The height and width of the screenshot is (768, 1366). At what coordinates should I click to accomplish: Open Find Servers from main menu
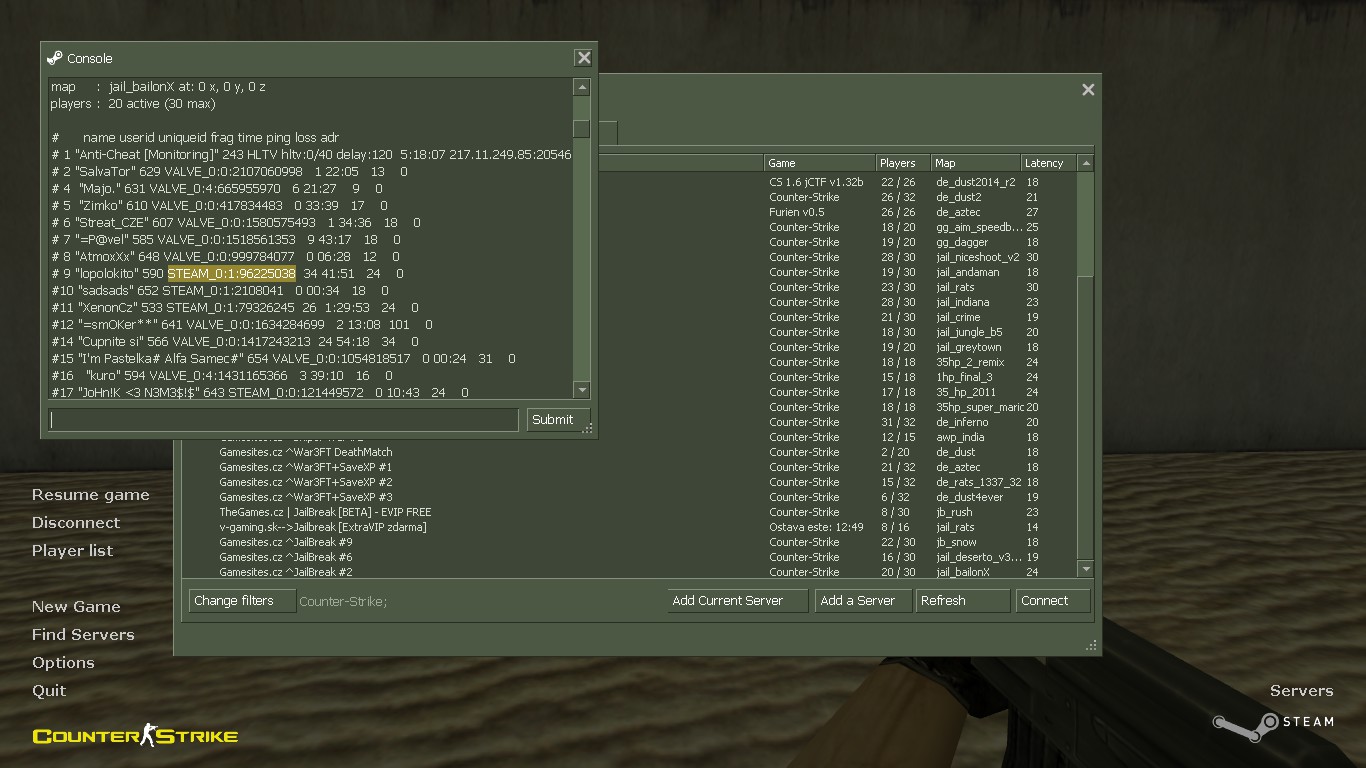[x=83, y=635]
